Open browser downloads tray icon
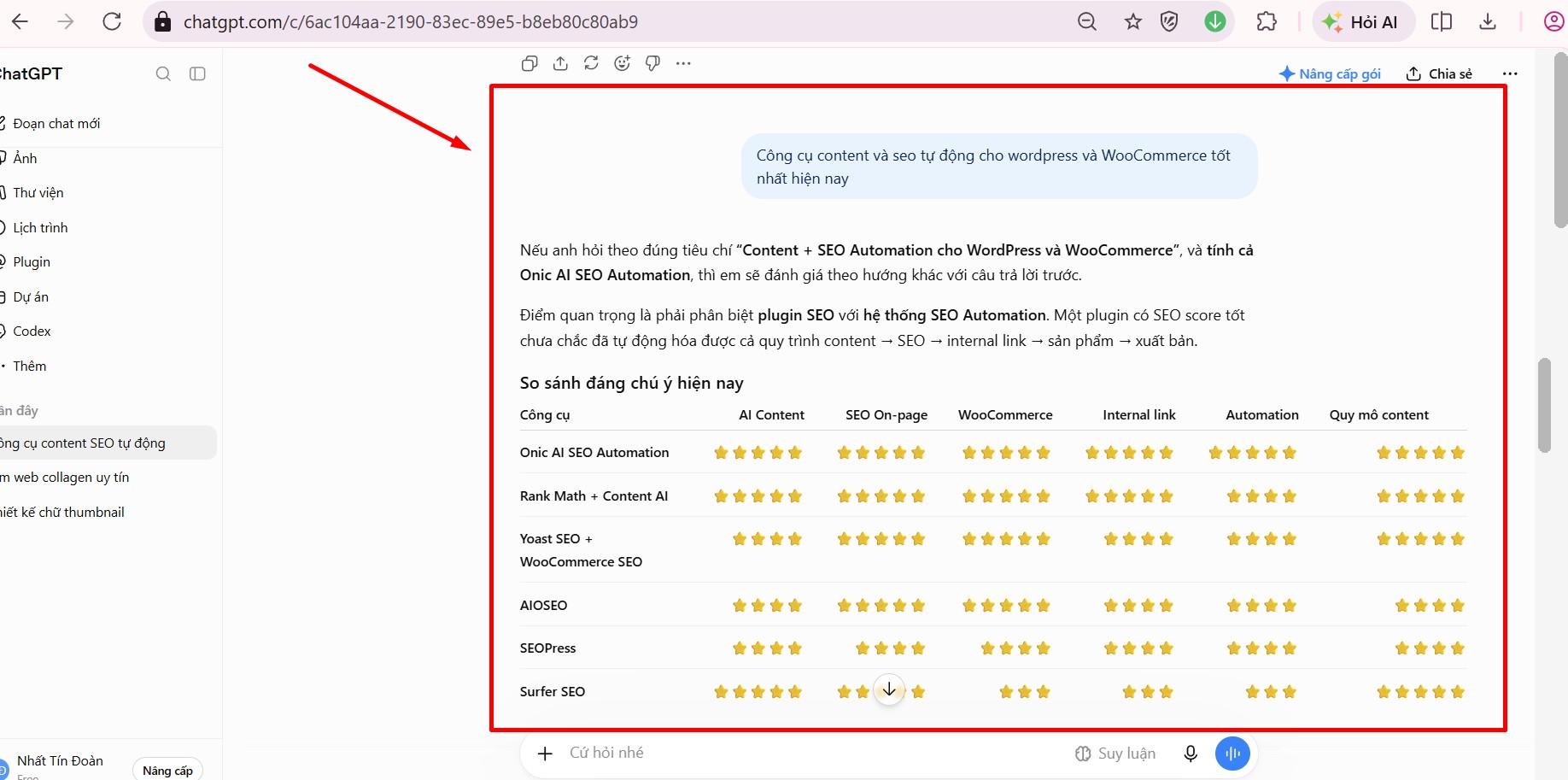 (x=1488, y=21)
